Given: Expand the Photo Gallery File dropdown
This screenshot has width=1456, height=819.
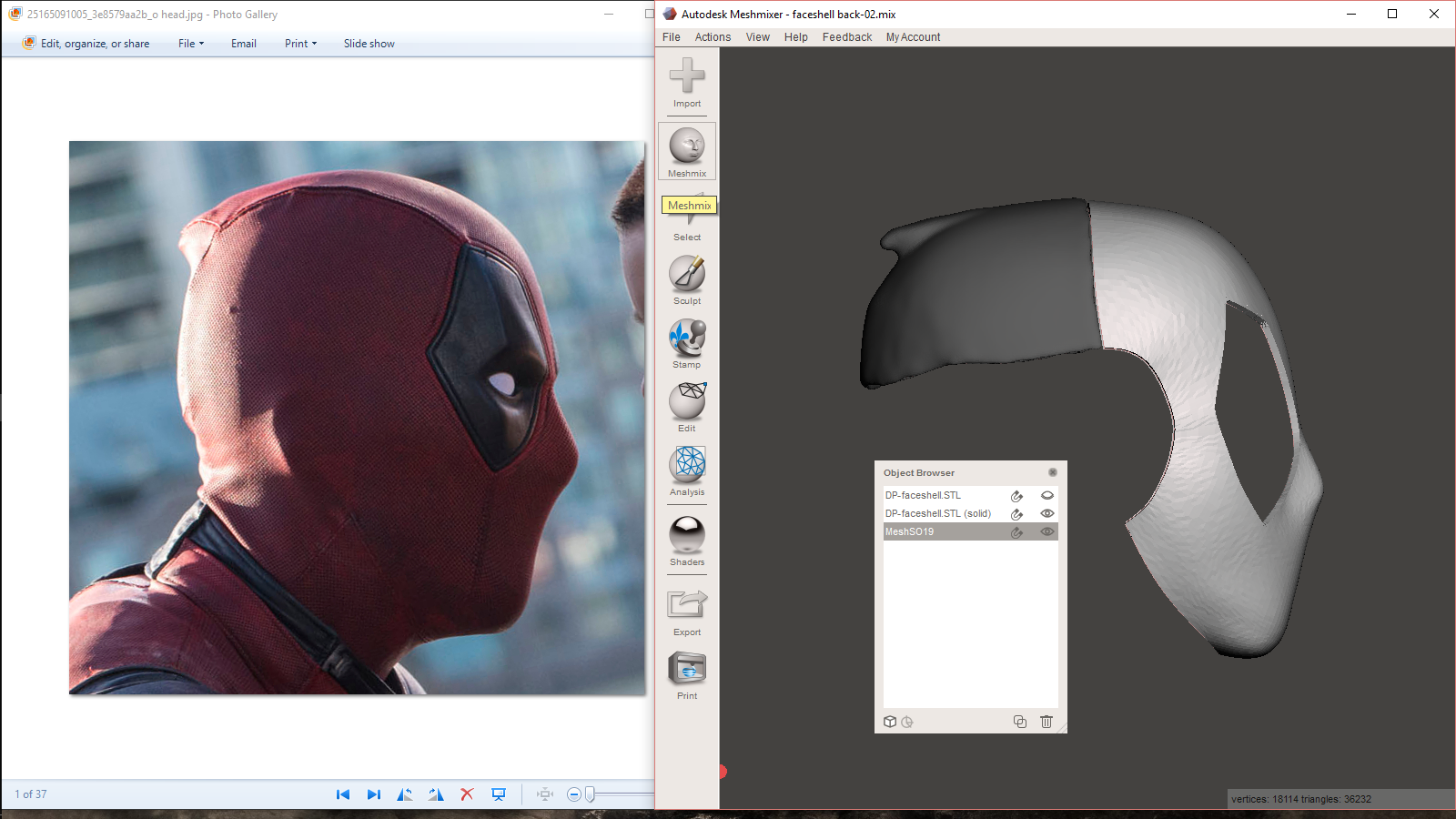Looking at the screenshot, I should coord(191,44).
